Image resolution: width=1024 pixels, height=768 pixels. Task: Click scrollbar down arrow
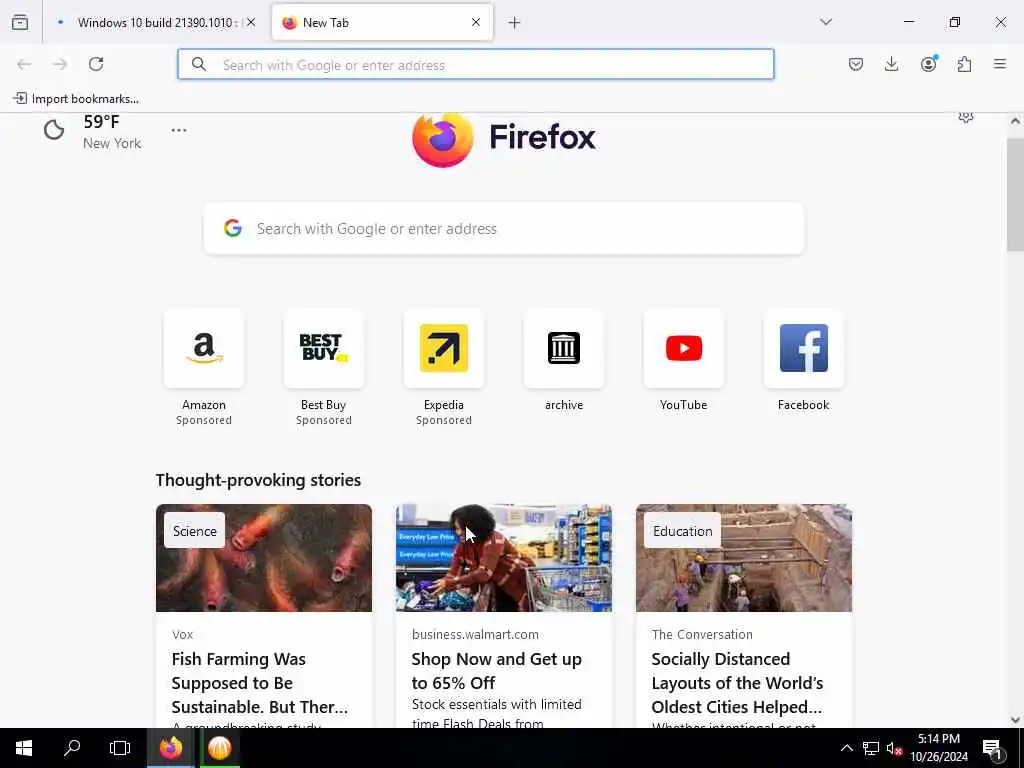point(1015,720)
